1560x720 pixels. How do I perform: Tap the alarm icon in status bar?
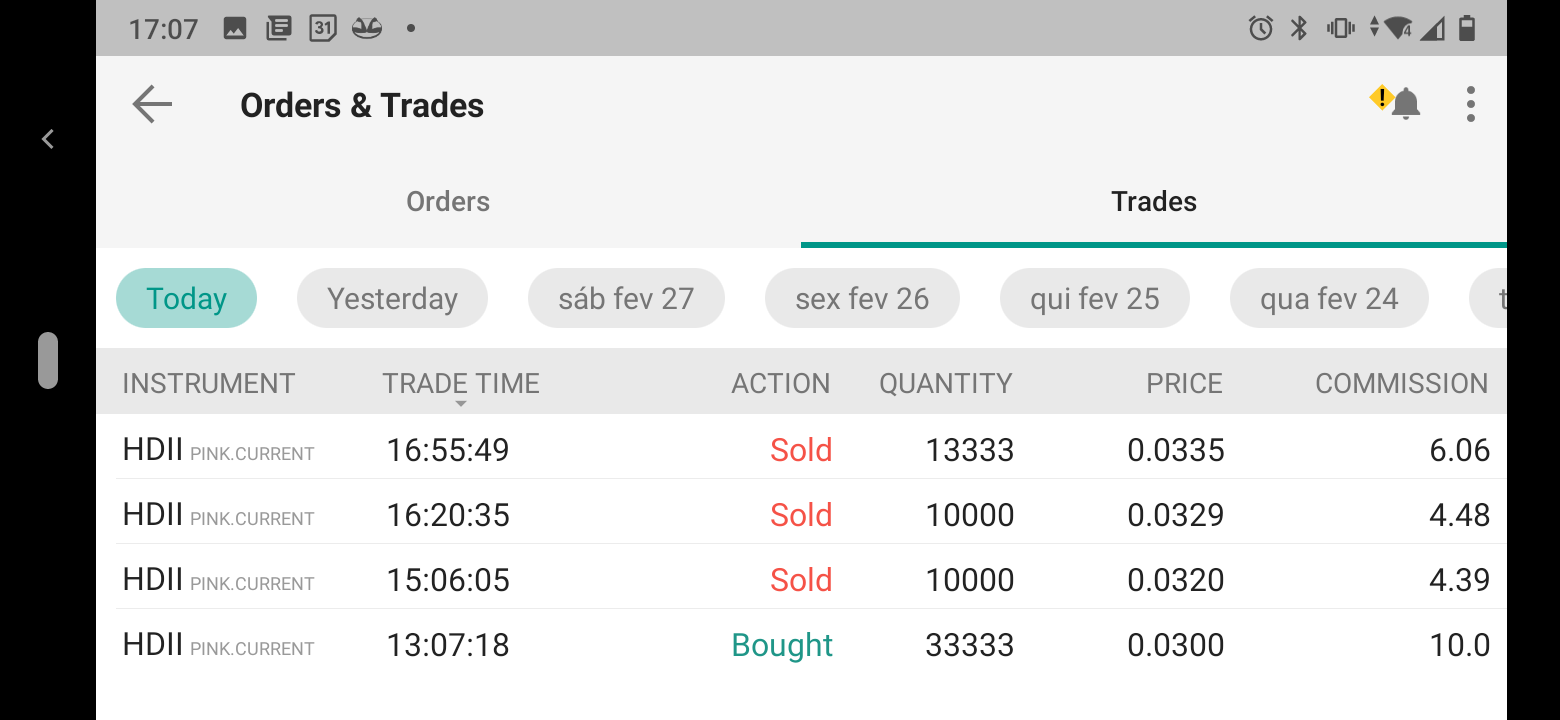click(1260, 28)
